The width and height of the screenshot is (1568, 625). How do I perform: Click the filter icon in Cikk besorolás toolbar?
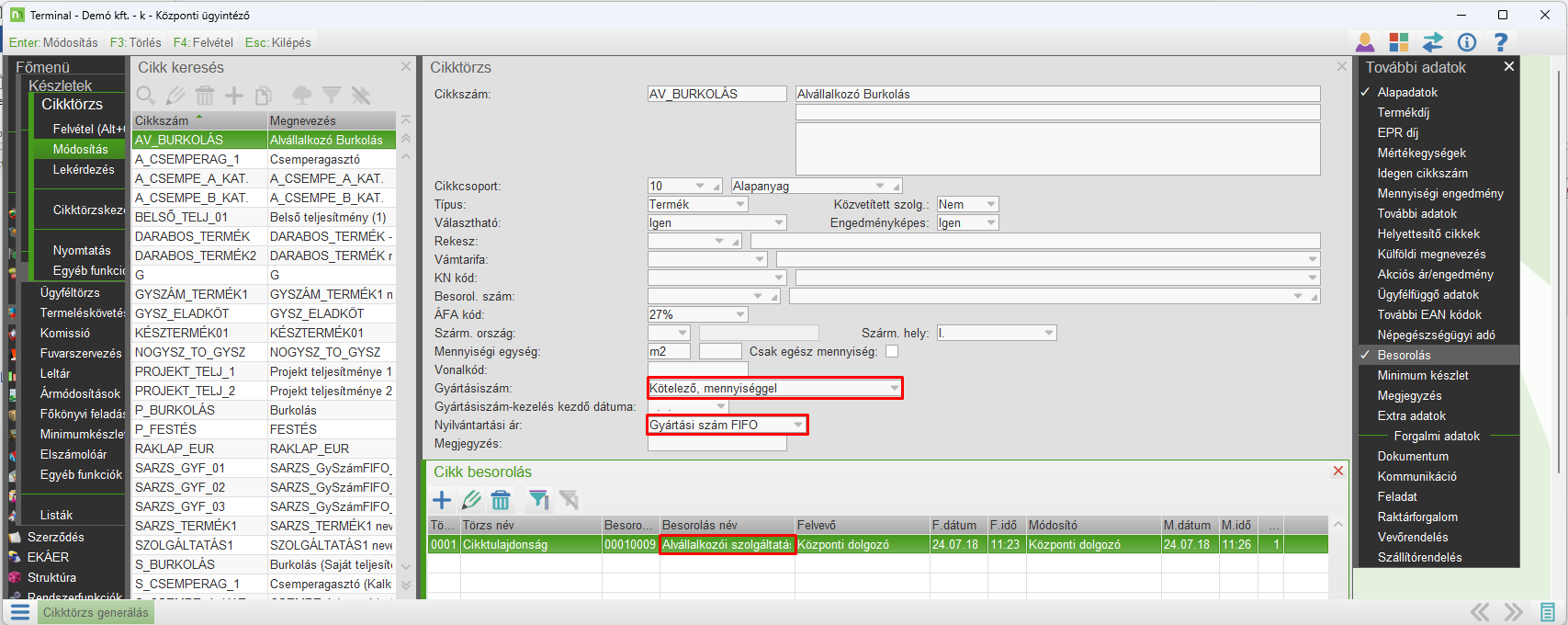pos(538,500)
